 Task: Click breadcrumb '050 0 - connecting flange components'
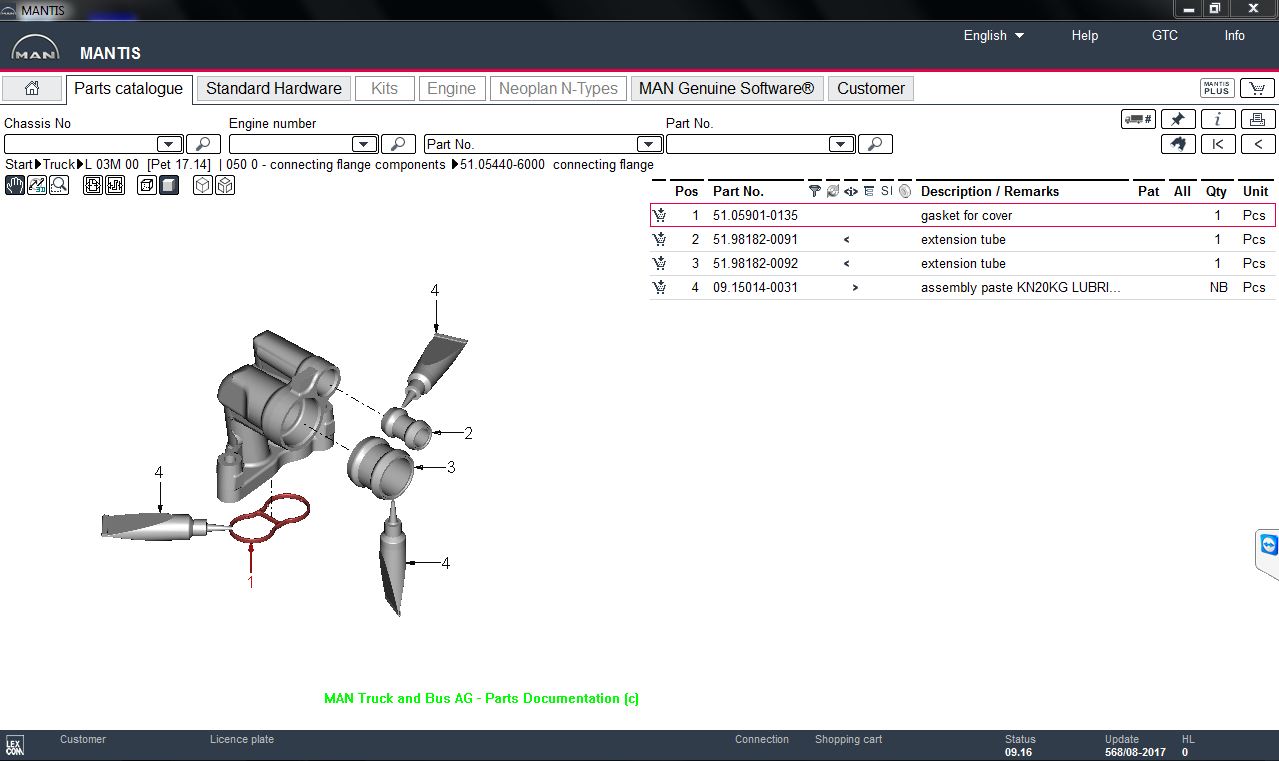coord(336,164)
